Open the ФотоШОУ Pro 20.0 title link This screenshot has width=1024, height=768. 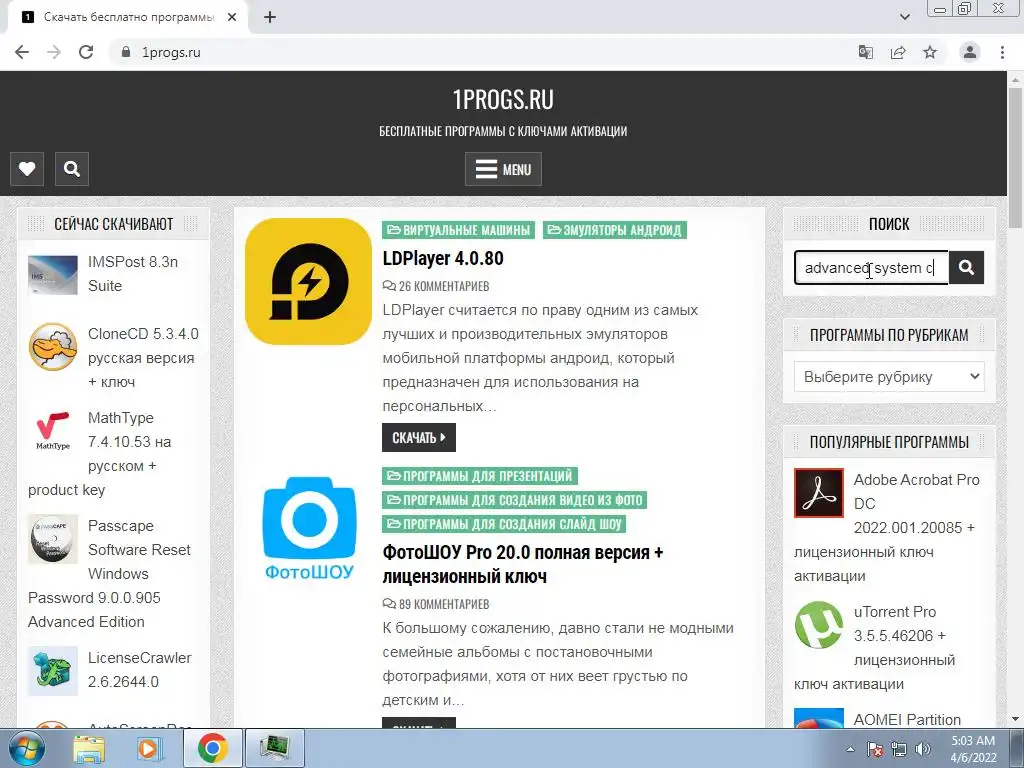point(522,564)
